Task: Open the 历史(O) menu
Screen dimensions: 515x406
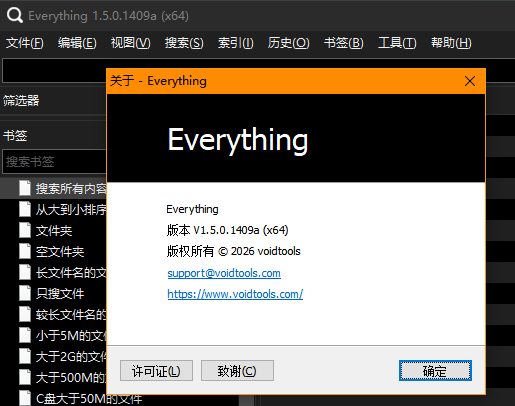Action: tap(288, 43)
